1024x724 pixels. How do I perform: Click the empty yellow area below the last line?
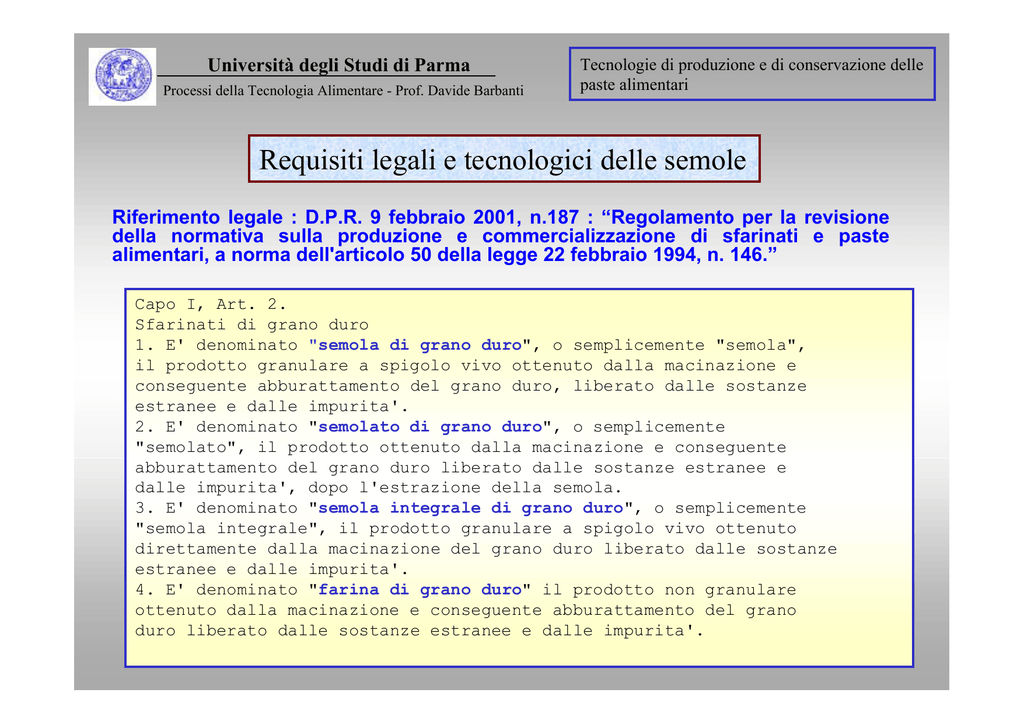click(518, 652)
